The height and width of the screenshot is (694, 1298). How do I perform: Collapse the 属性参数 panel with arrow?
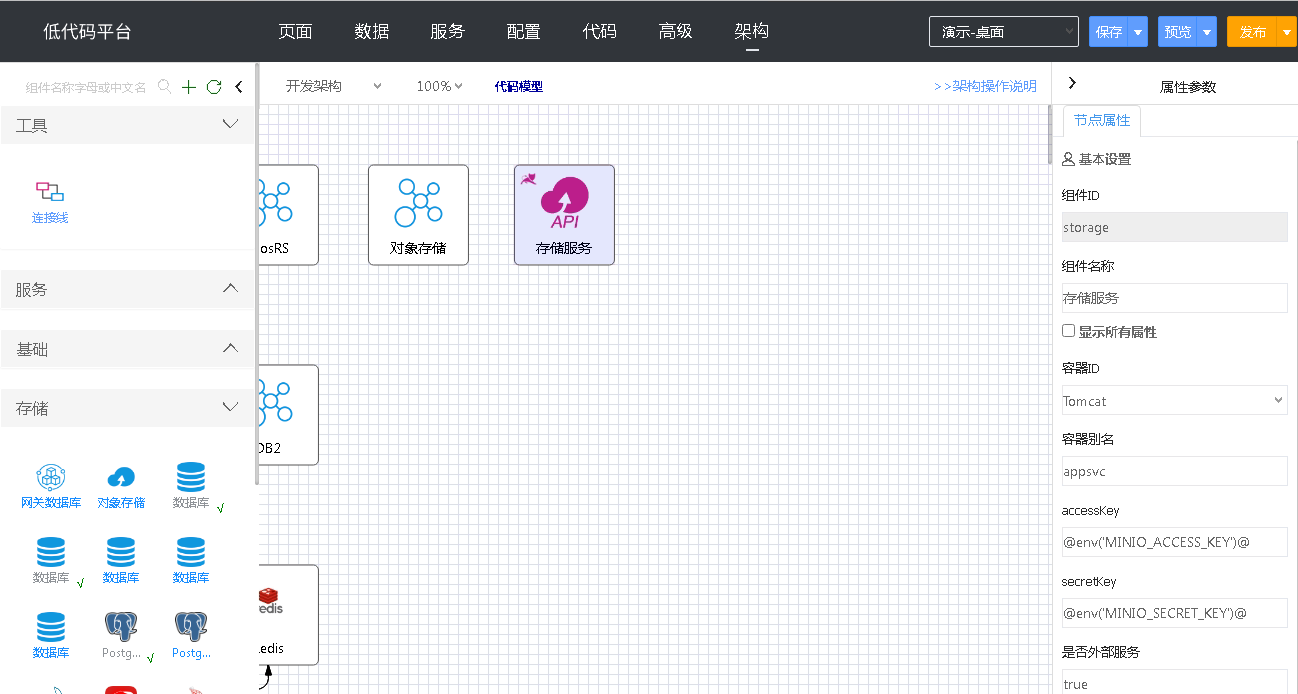tap(1072, 83)
